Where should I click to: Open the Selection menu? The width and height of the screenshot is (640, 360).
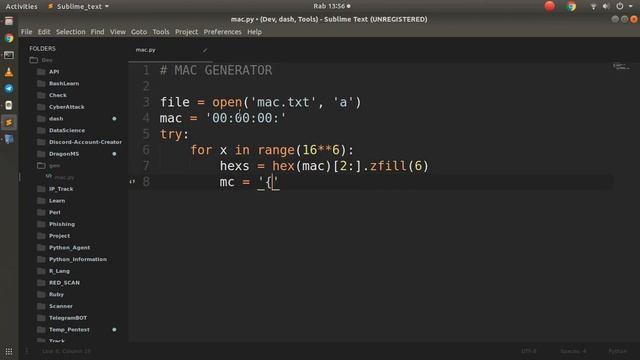point(71,32)
